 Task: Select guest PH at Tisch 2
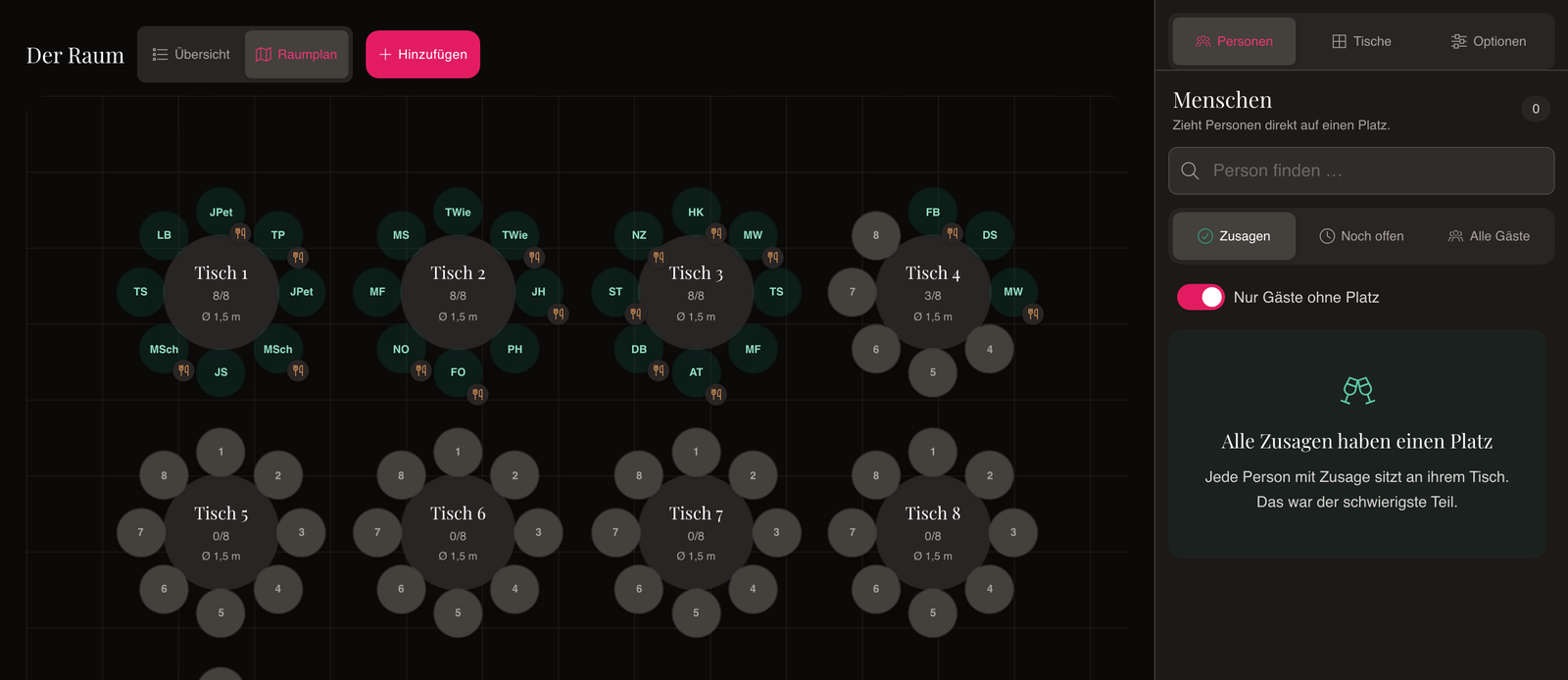tap(515, 349)
